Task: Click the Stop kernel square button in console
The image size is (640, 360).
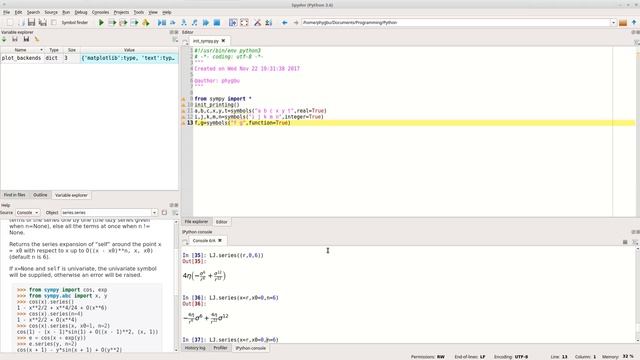Action: pyautogui.click(x=625, y=242)
